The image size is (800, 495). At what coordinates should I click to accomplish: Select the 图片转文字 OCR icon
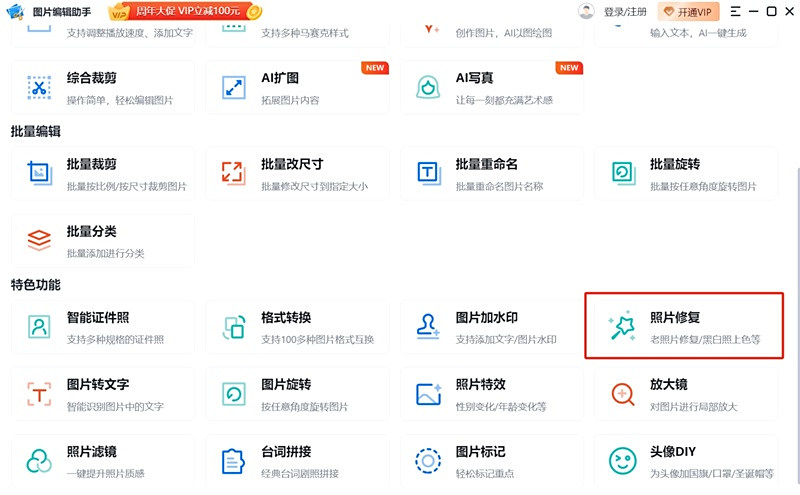tap(39, 394)
